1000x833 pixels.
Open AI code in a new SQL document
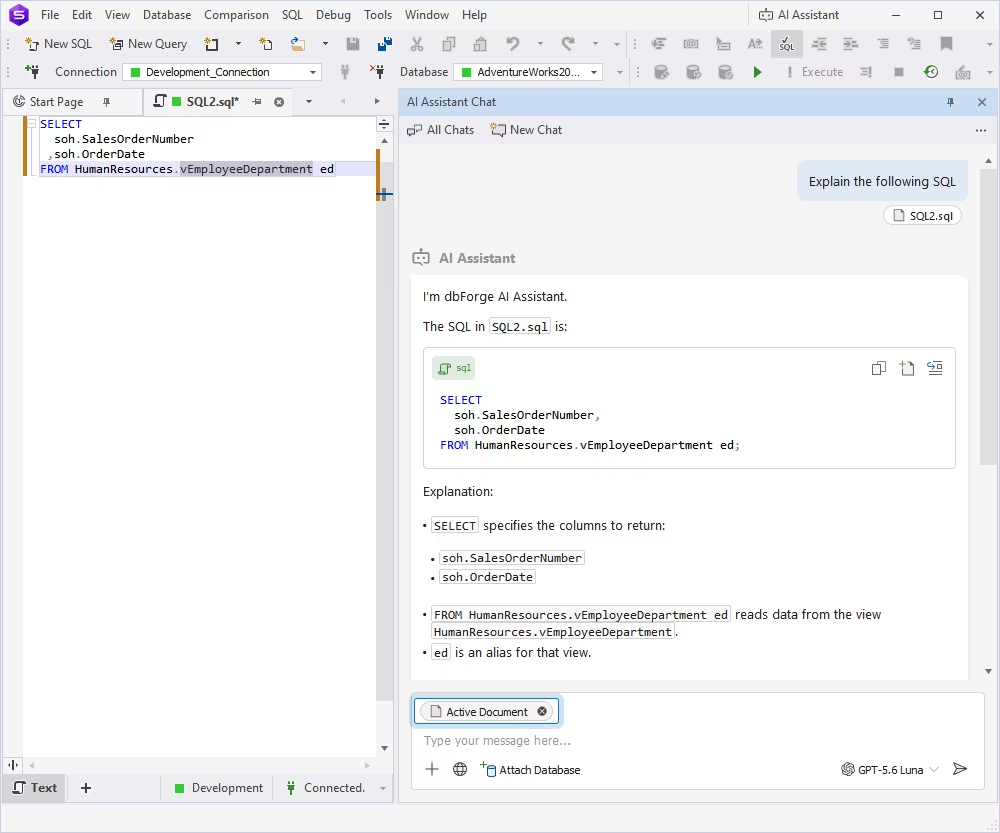(907, 368)
